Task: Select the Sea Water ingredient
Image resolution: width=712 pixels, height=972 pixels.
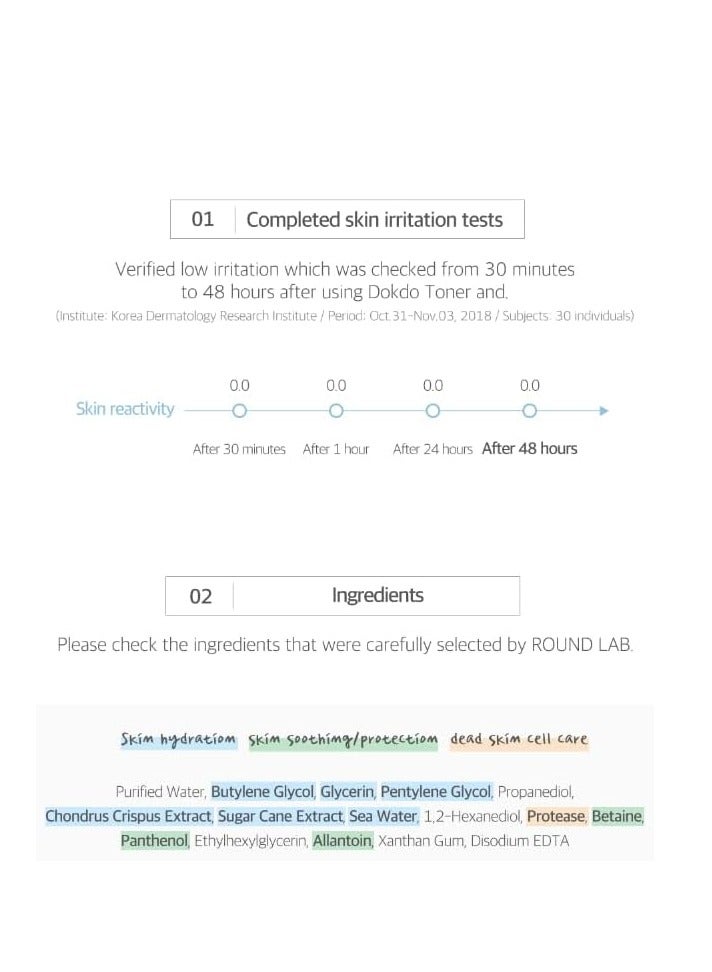Action: click(382, 816)
